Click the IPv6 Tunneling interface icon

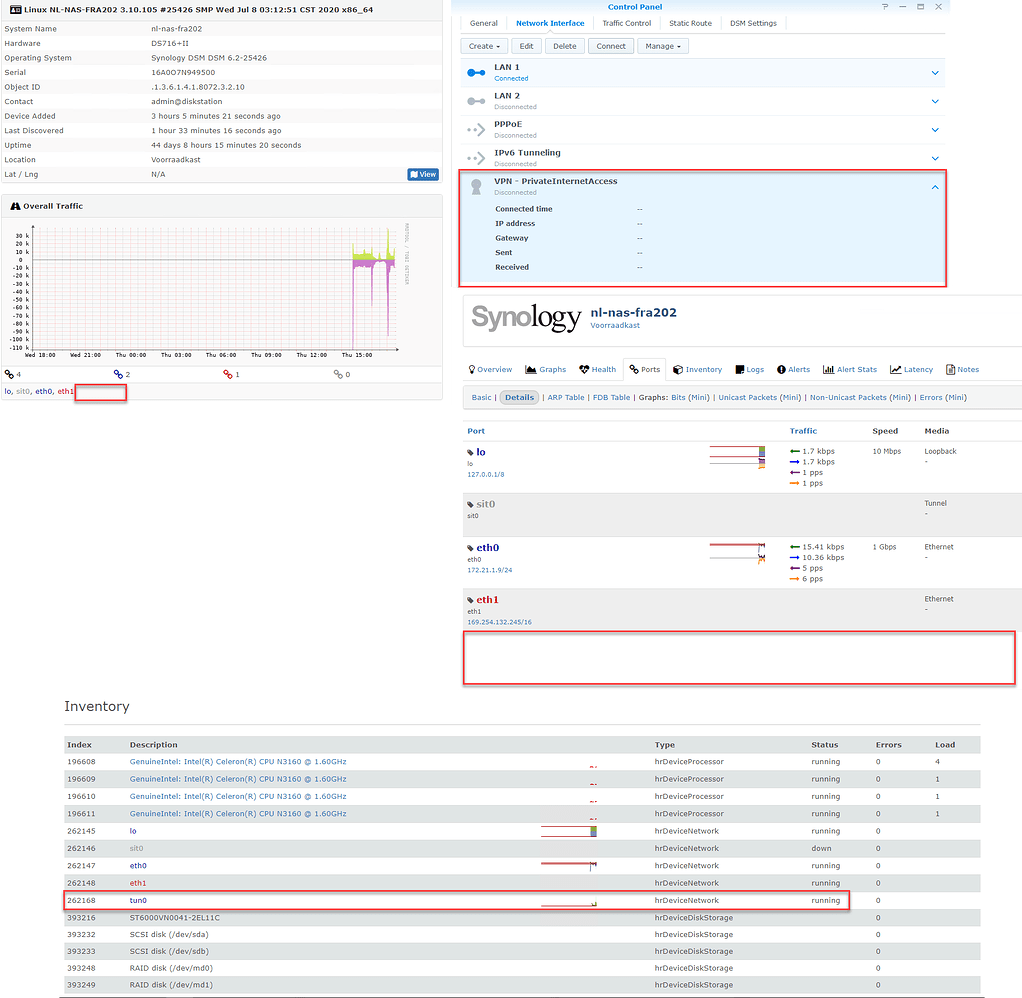476,158
